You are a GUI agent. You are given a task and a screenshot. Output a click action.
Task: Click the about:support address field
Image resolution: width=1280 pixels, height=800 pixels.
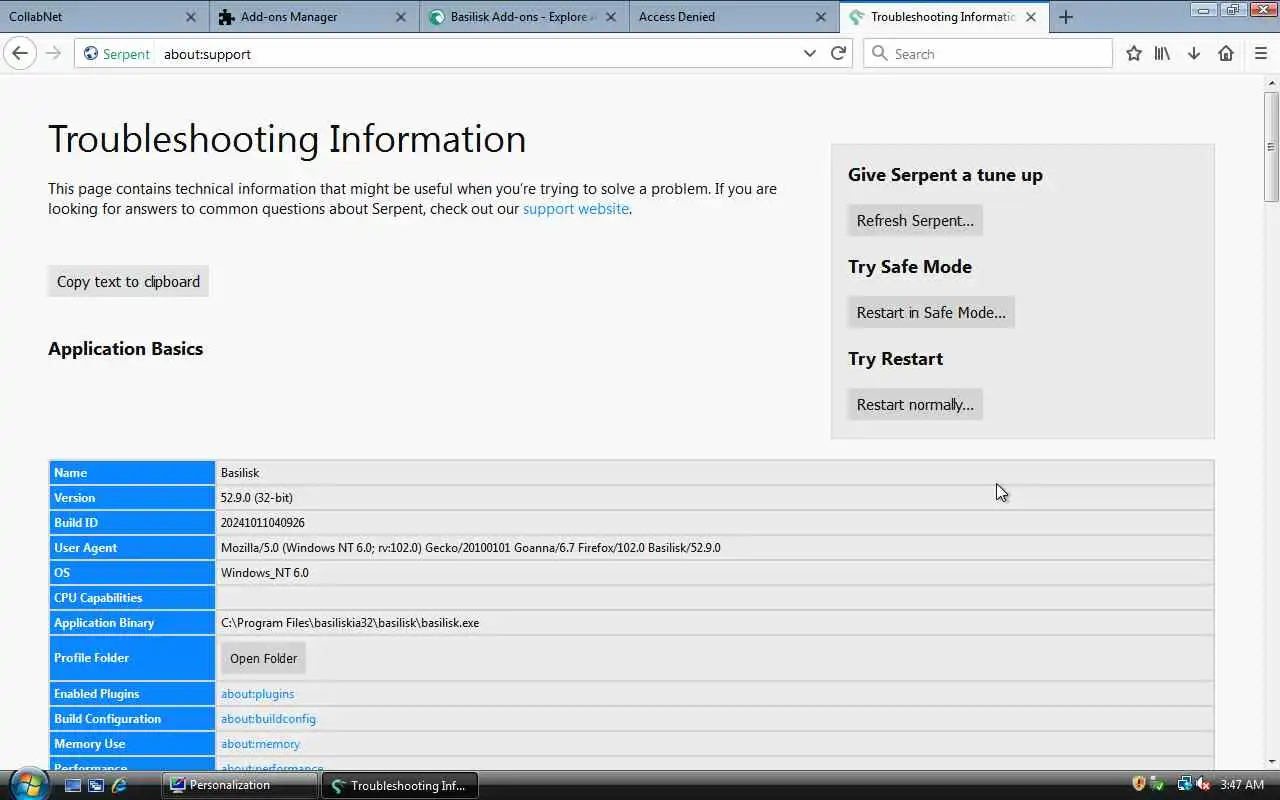pos(480,54)
